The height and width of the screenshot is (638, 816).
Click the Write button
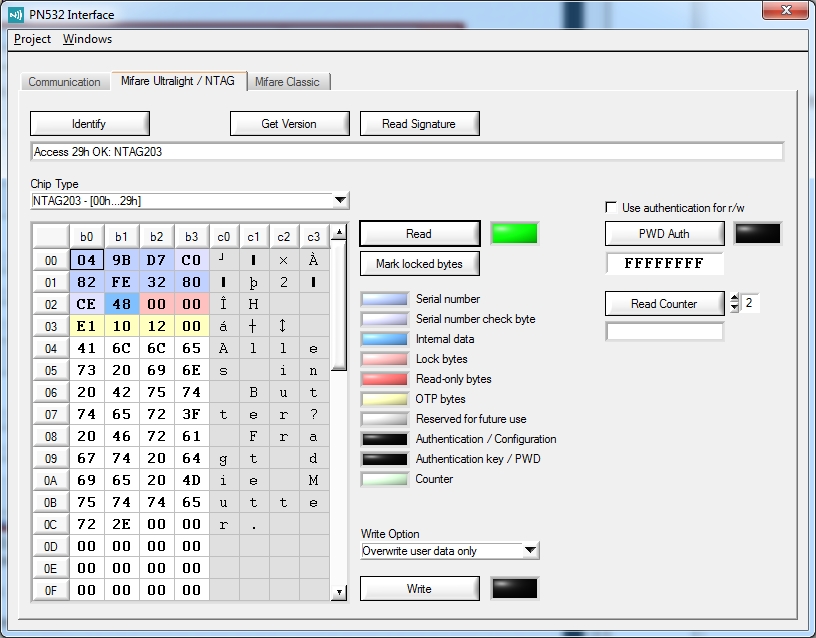point(419,589)
